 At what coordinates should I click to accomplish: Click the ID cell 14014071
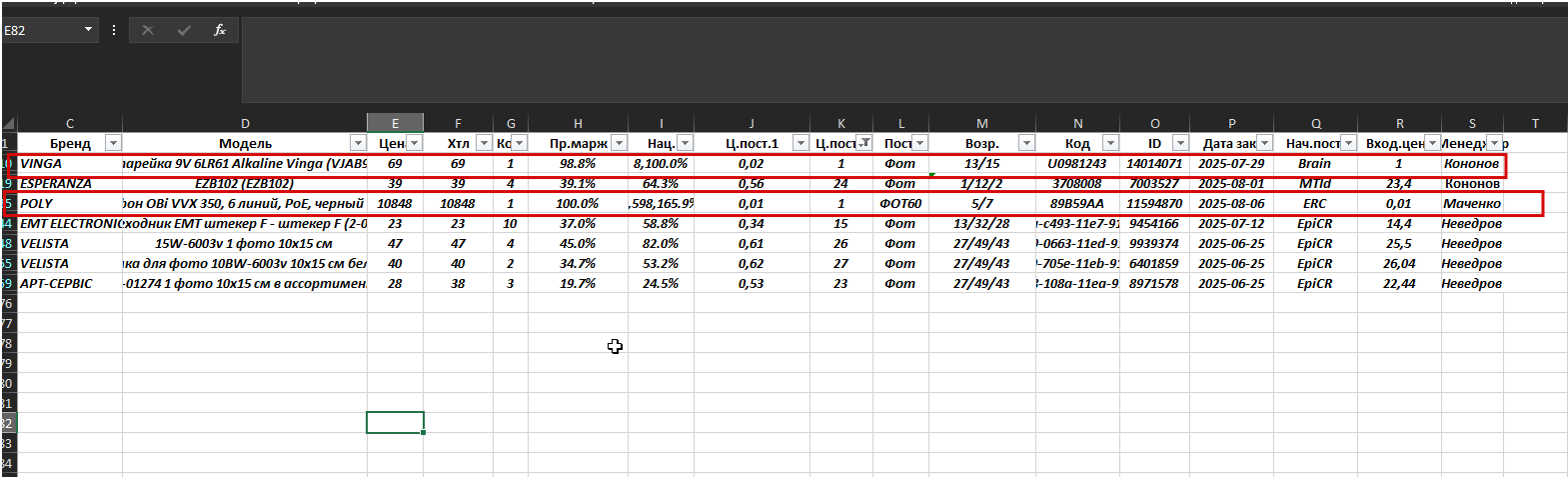pyautogui.click(x=1154, y=163)
